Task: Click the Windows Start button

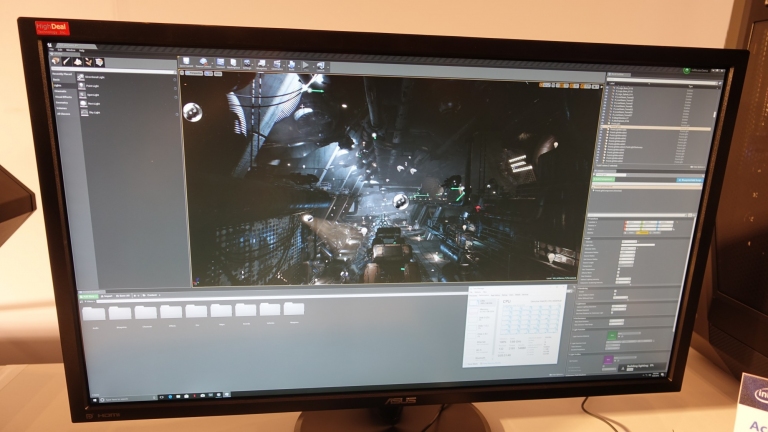Action: tap(95, 400)
